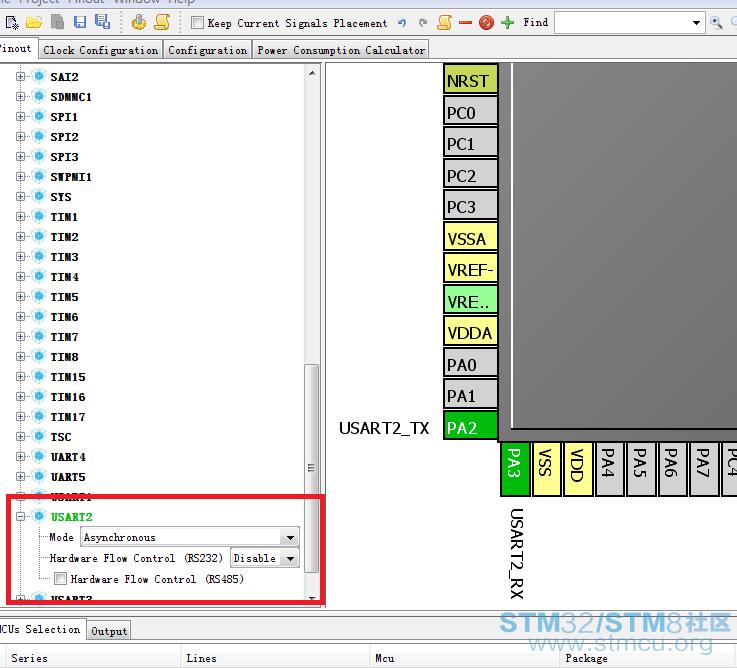Click the New Project toolbar icon
Screen dimensions: 737x668
pyautogui.click(x=12, y=22)
